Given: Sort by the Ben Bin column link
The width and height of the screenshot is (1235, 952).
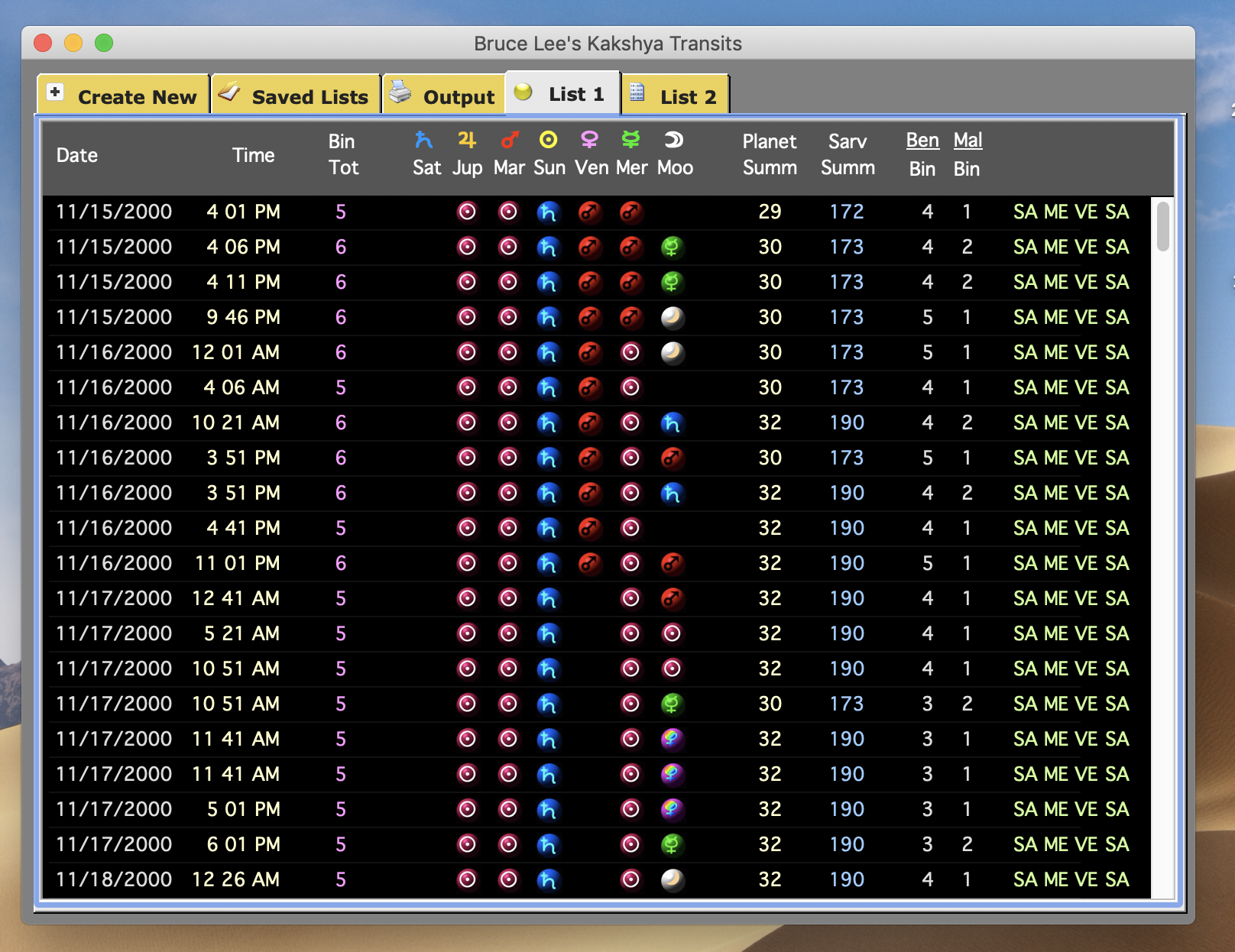Looking at the screenshot, I should (x=922, y=141).
